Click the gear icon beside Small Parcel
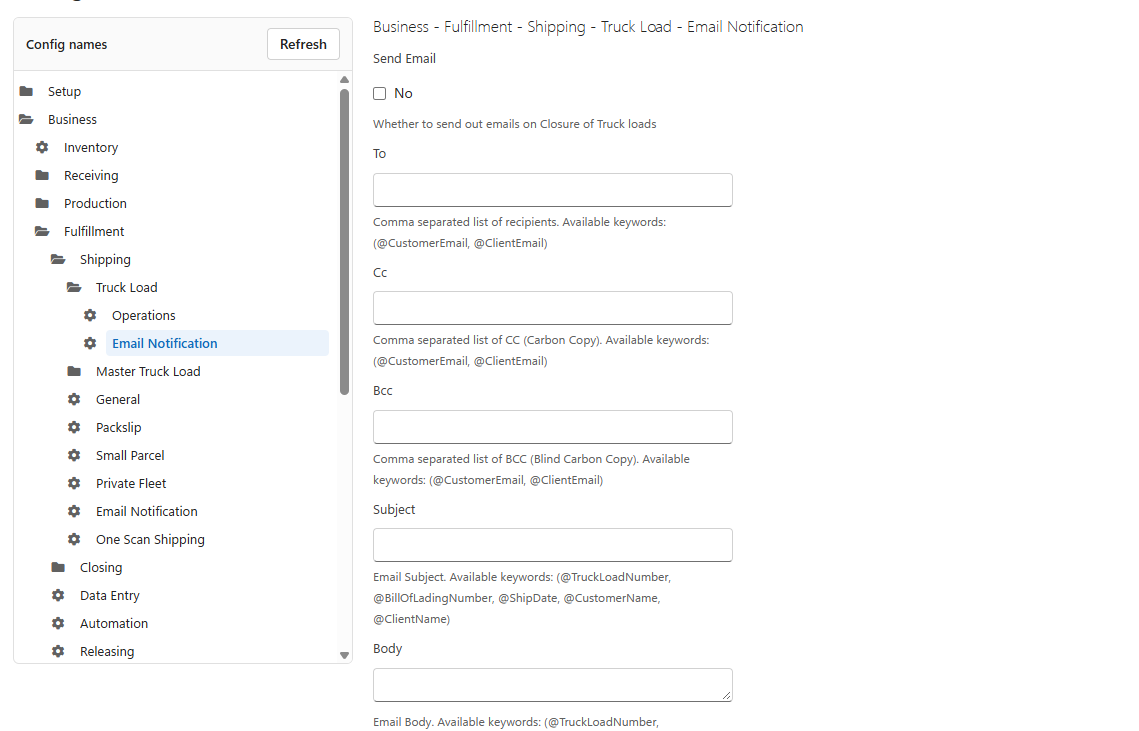This screenshot has width=1139, height=731. (74, 455)
